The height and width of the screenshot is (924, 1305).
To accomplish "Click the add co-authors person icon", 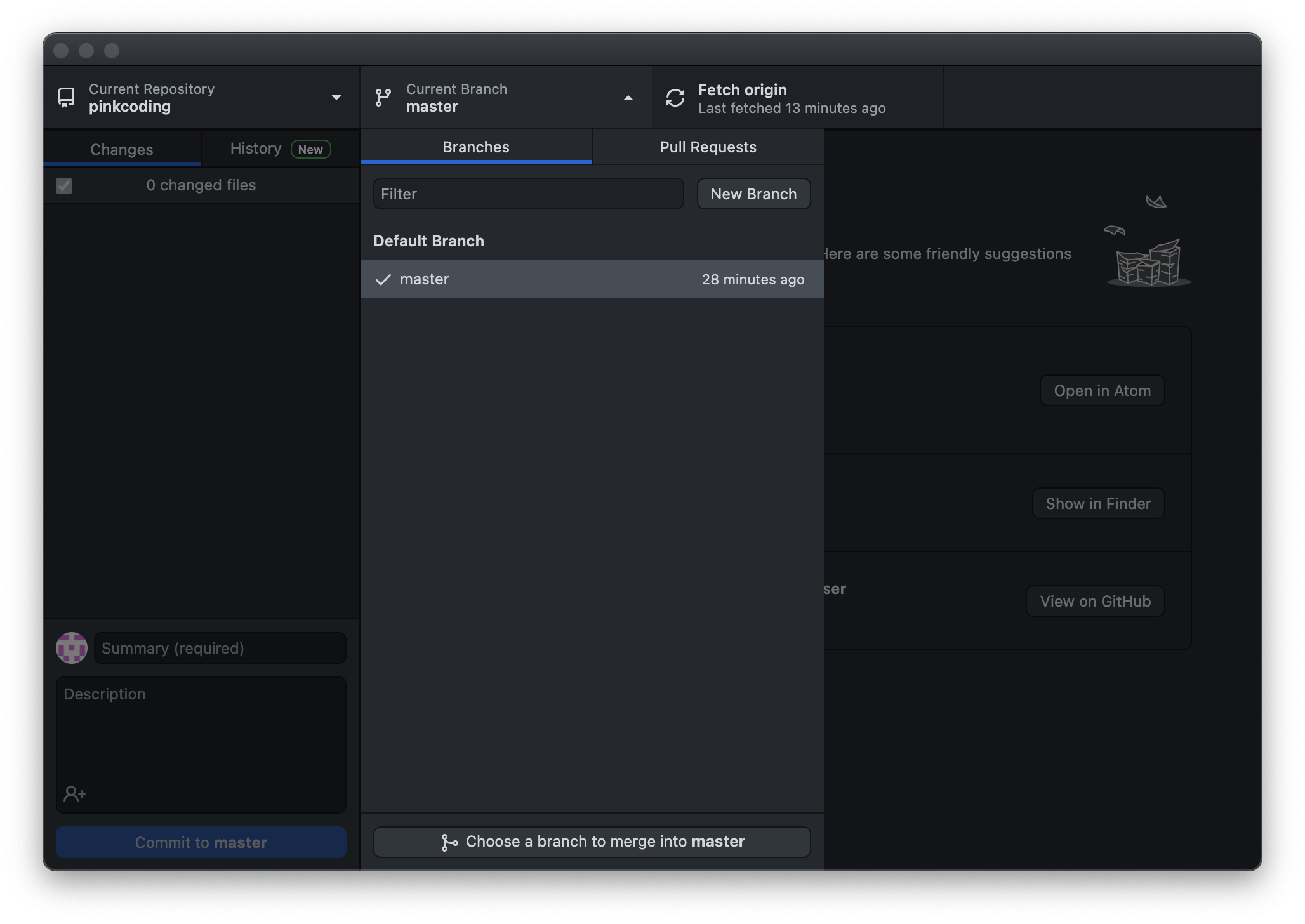I will (x=75, y=793).
